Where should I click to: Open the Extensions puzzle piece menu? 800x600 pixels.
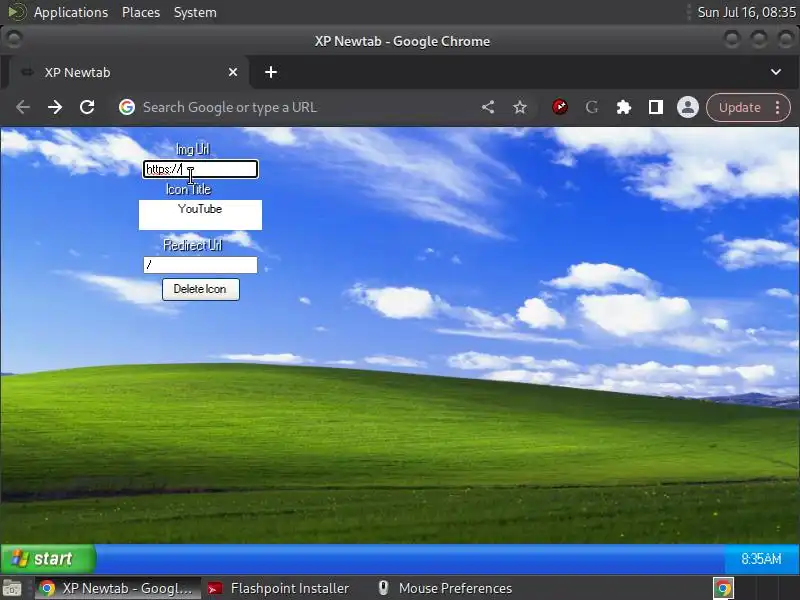(x=623, y=107)
